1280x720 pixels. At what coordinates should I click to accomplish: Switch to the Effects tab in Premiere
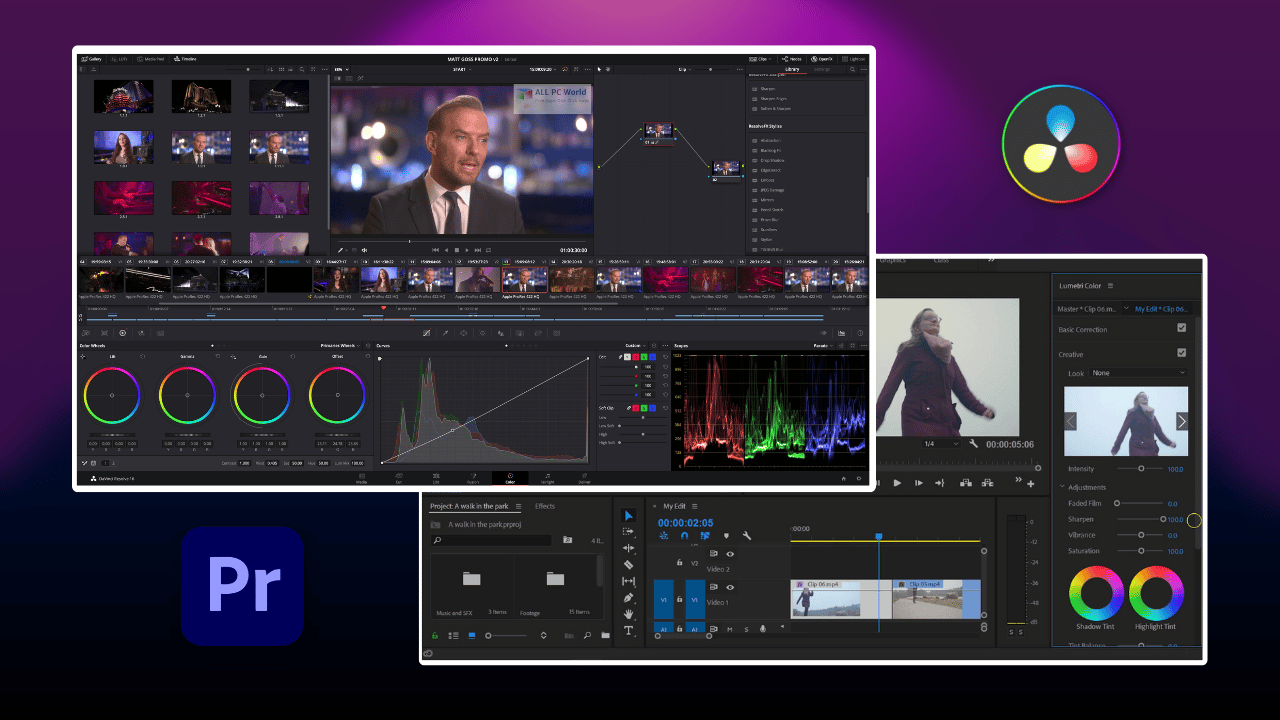(x=545, y=506)
